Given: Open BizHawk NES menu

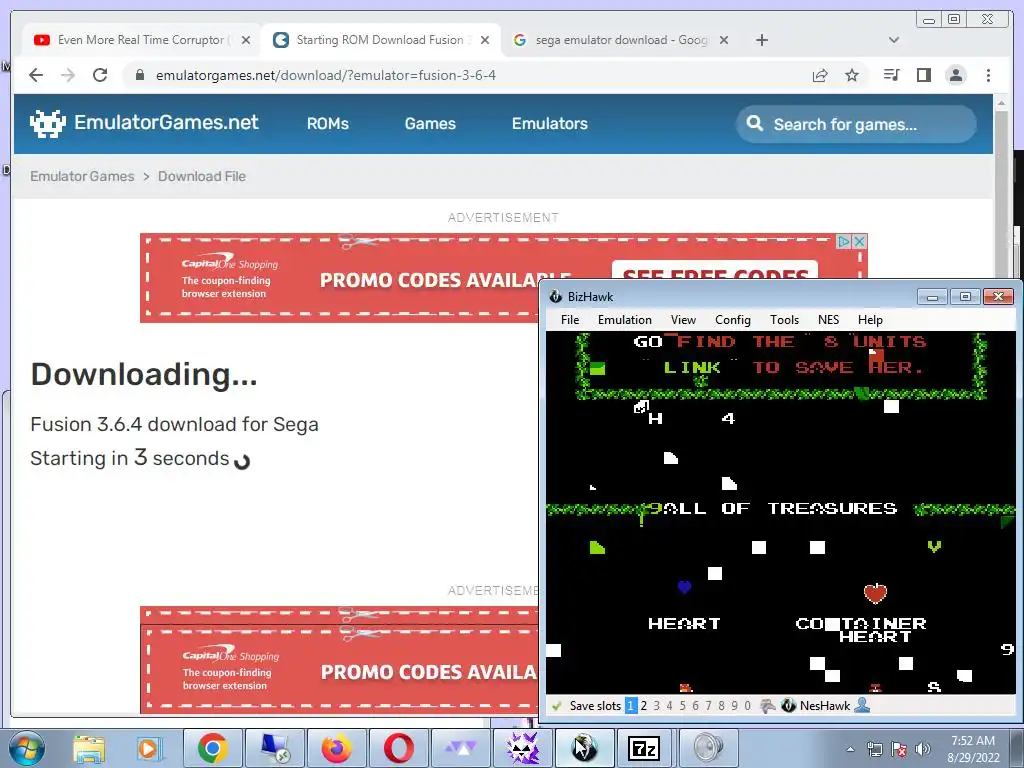Looking at the screenshot, I should coord(828,320).
